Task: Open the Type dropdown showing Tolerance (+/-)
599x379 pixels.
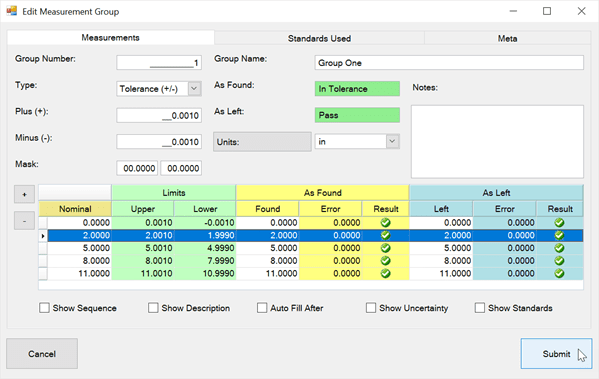Action: coord(194,89)
